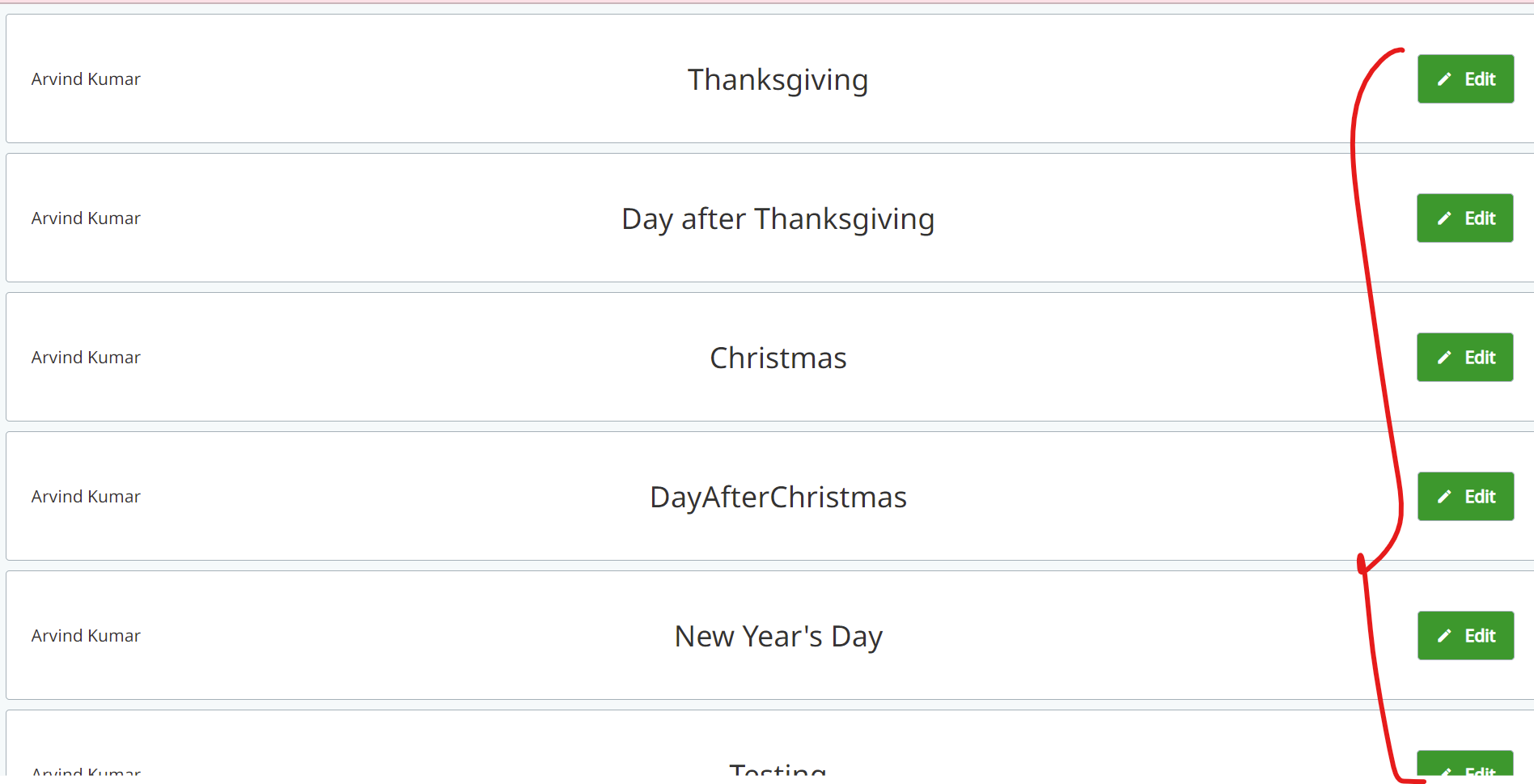Select the Christmas holiday title
The image size is (1534, 784).
[x=778, y=358]
